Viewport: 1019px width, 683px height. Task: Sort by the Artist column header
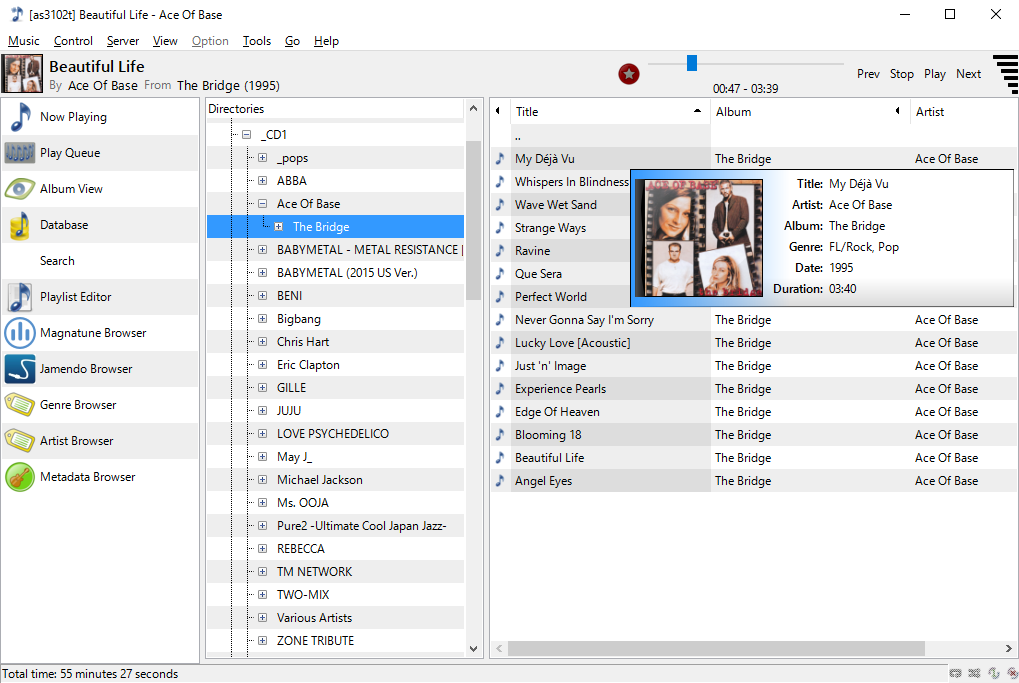coord(964,112)
